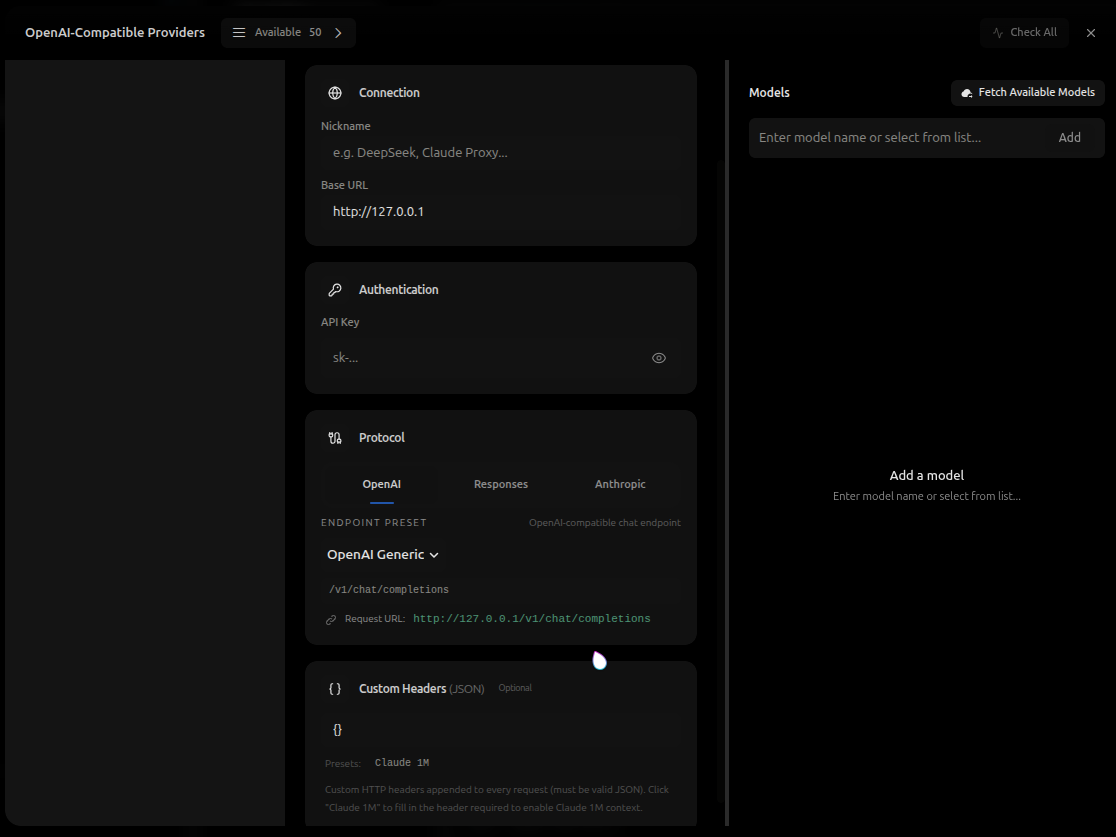The width and height of the screenshot is (1116, 837).
Task: Click the key icon beside Authentication
Action: click(x=335, y=290)
